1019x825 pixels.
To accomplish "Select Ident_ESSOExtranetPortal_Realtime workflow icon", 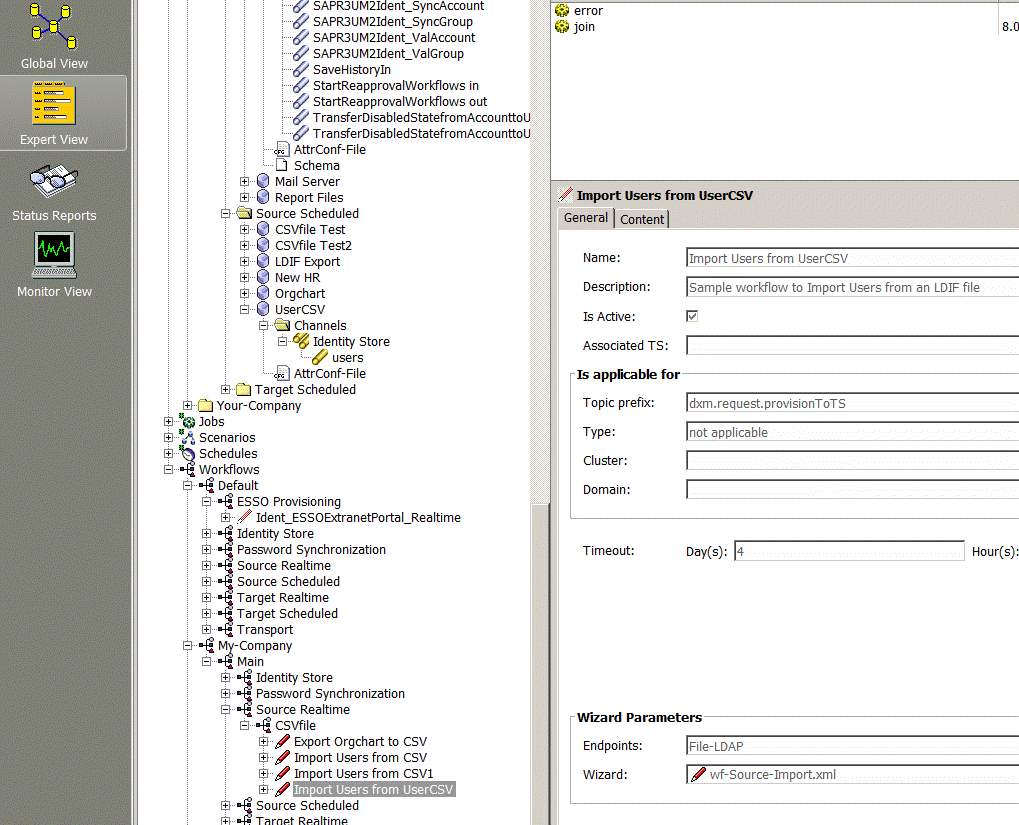I will click(x=245, y=517).
